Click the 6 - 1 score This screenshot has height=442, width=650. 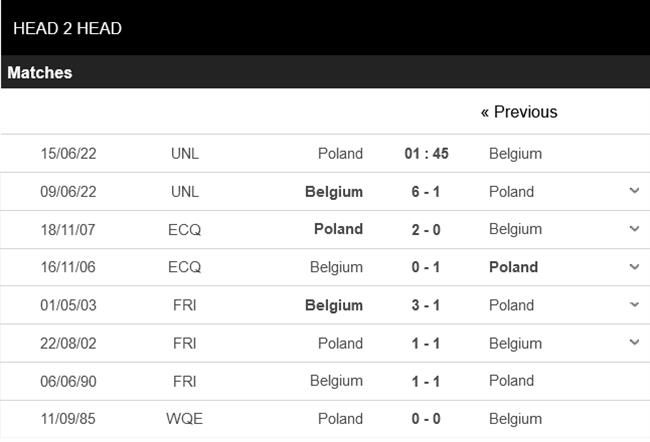tap(425, 192)
